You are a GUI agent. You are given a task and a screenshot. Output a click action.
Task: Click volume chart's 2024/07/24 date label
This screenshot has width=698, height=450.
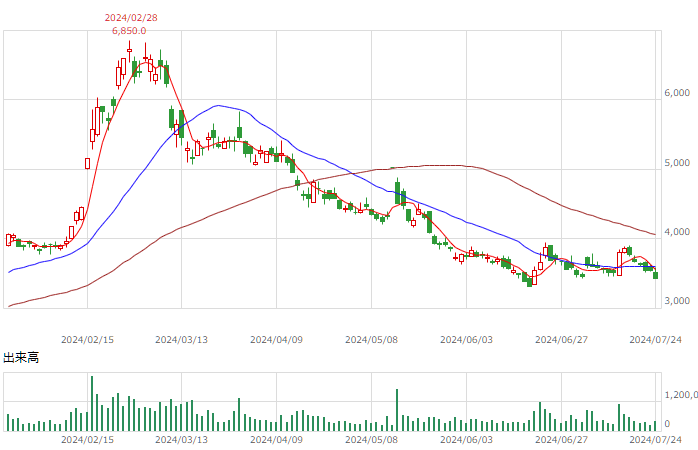(655, 440)
